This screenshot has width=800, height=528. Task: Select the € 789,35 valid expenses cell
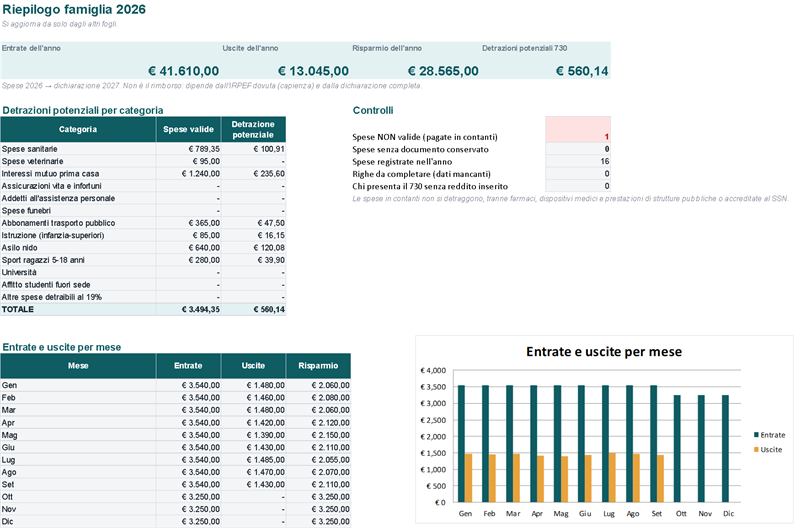pos(188,149)
